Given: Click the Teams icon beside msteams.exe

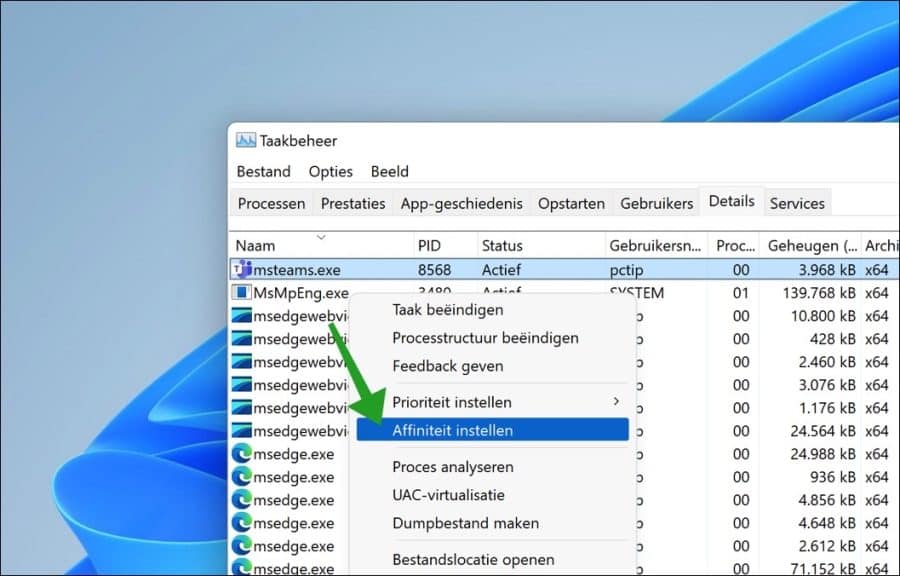Looking at the screenshot, I should point(242,269).
